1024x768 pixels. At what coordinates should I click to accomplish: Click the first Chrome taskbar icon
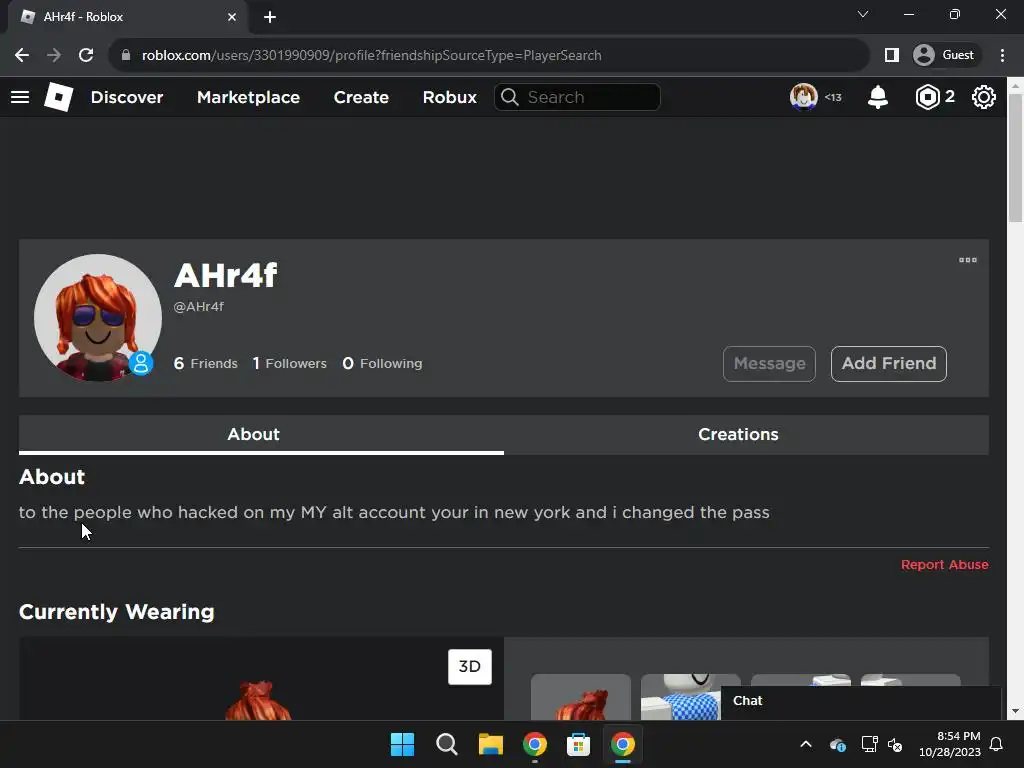point(535,744)
